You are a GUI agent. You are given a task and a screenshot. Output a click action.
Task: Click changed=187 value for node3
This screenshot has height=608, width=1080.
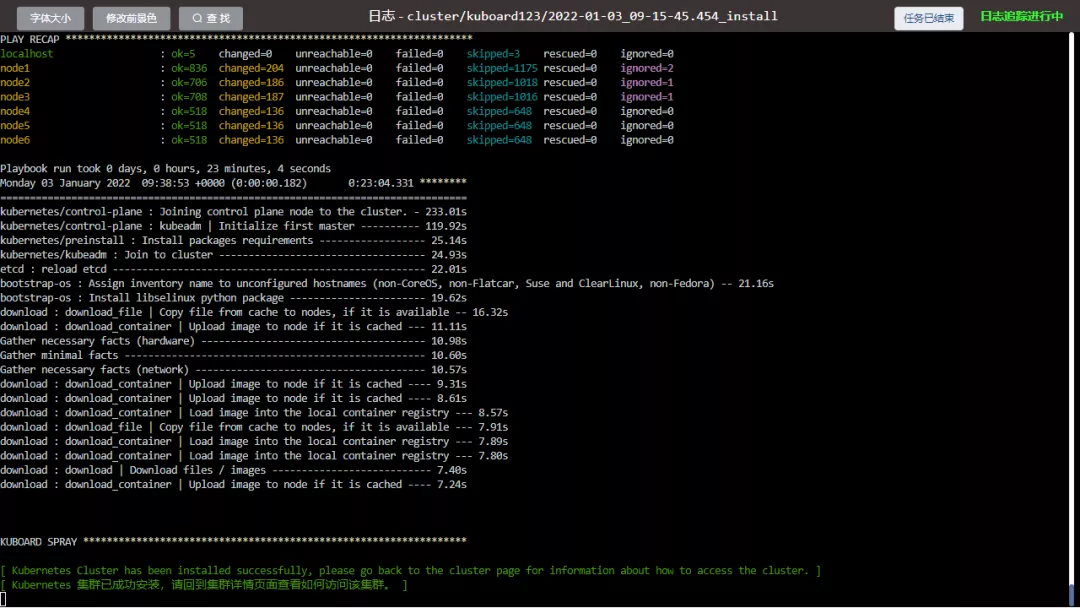(251, 97)
